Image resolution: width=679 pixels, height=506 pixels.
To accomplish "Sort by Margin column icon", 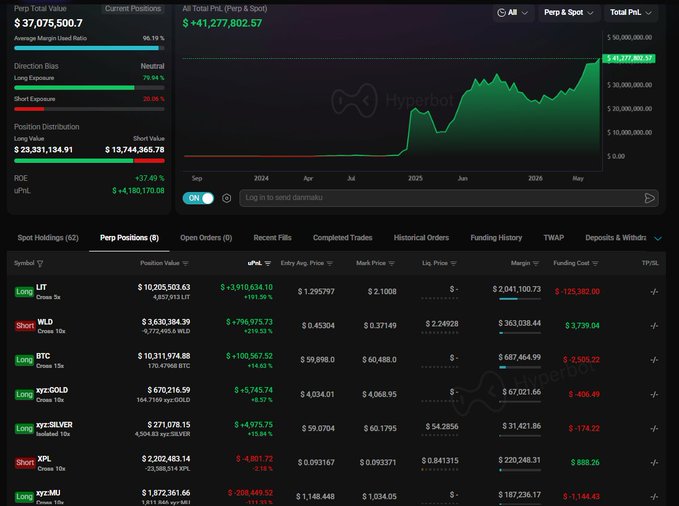I will click(536, 263).
